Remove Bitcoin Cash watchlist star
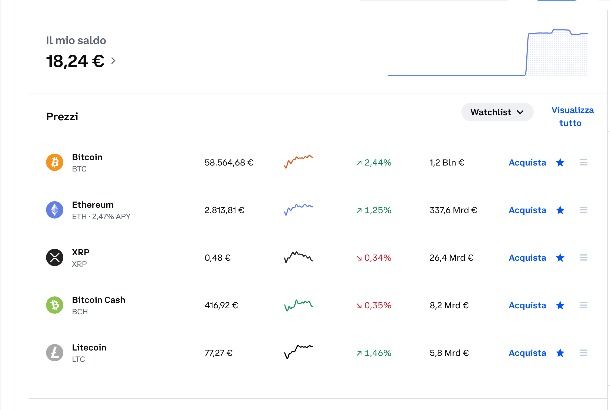This screenshot has width=610, height=410. coord(560,305)
